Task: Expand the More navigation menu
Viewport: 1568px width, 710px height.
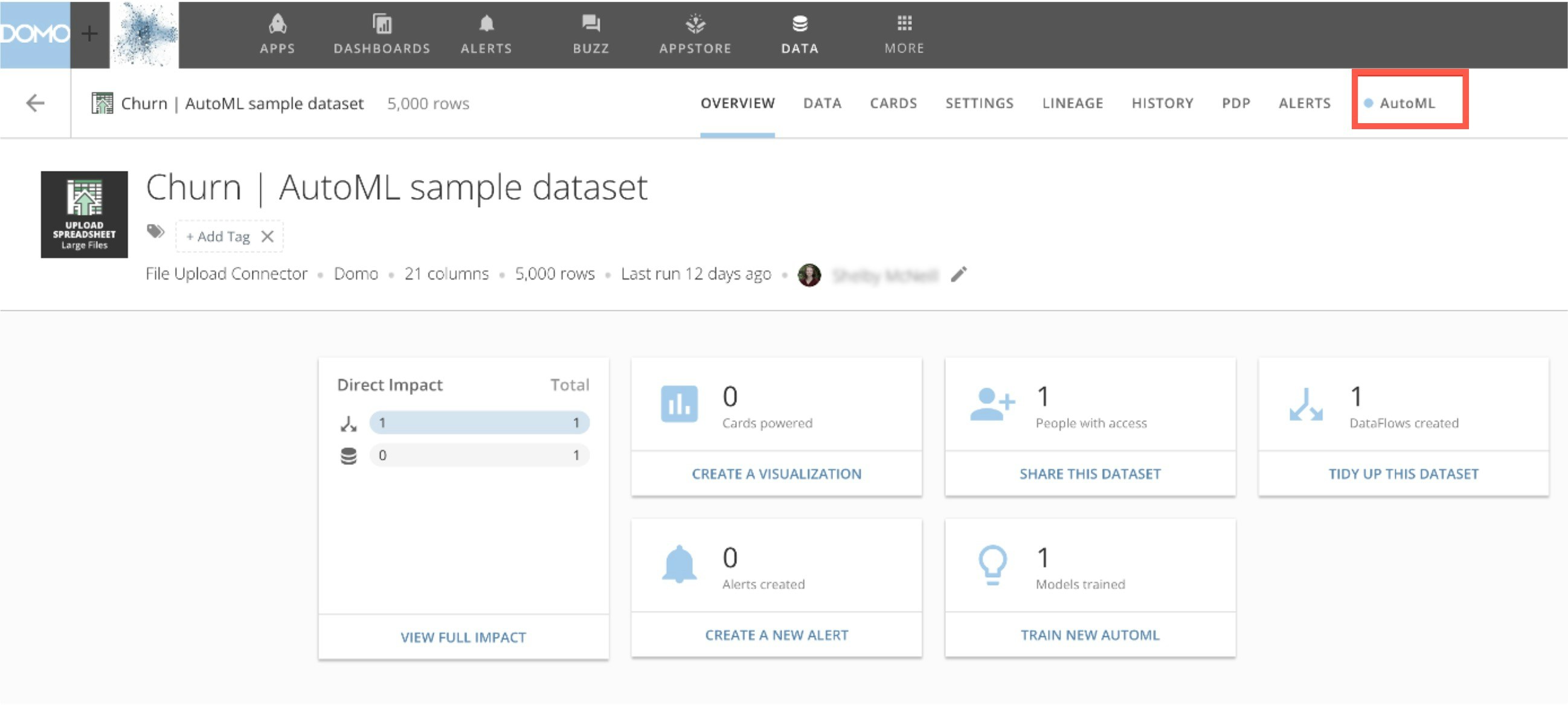Action: (x=905, y=34)
